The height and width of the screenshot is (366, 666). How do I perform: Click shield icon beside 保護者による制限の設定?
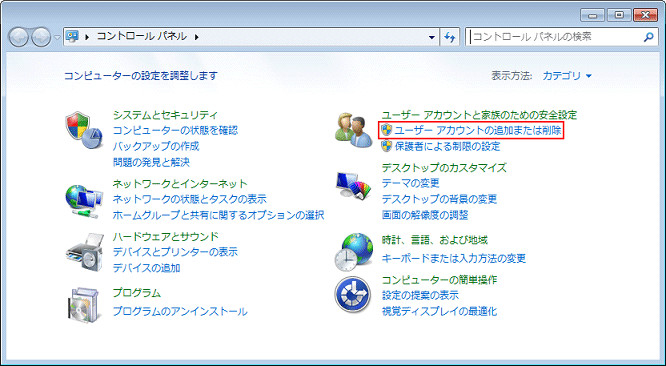point(386,146)
